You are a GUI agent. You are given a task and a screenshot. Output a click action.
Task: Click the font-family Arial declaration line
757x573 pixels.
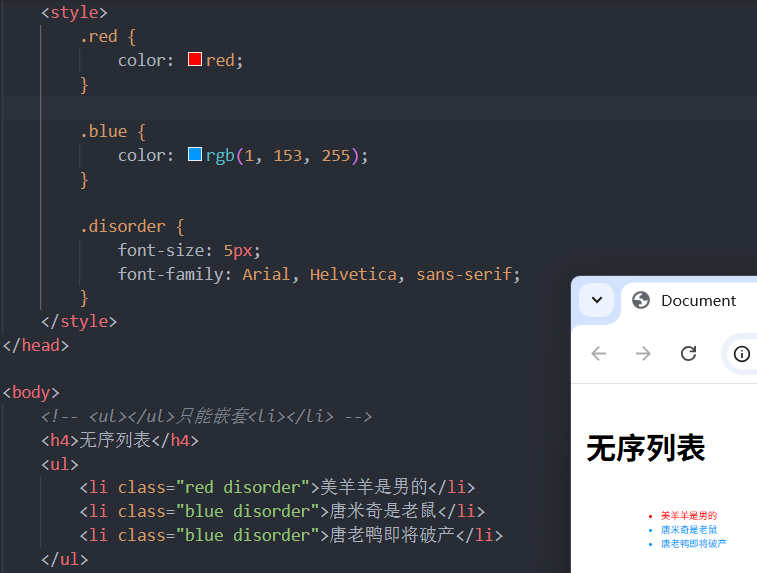[x=319, y=274]
